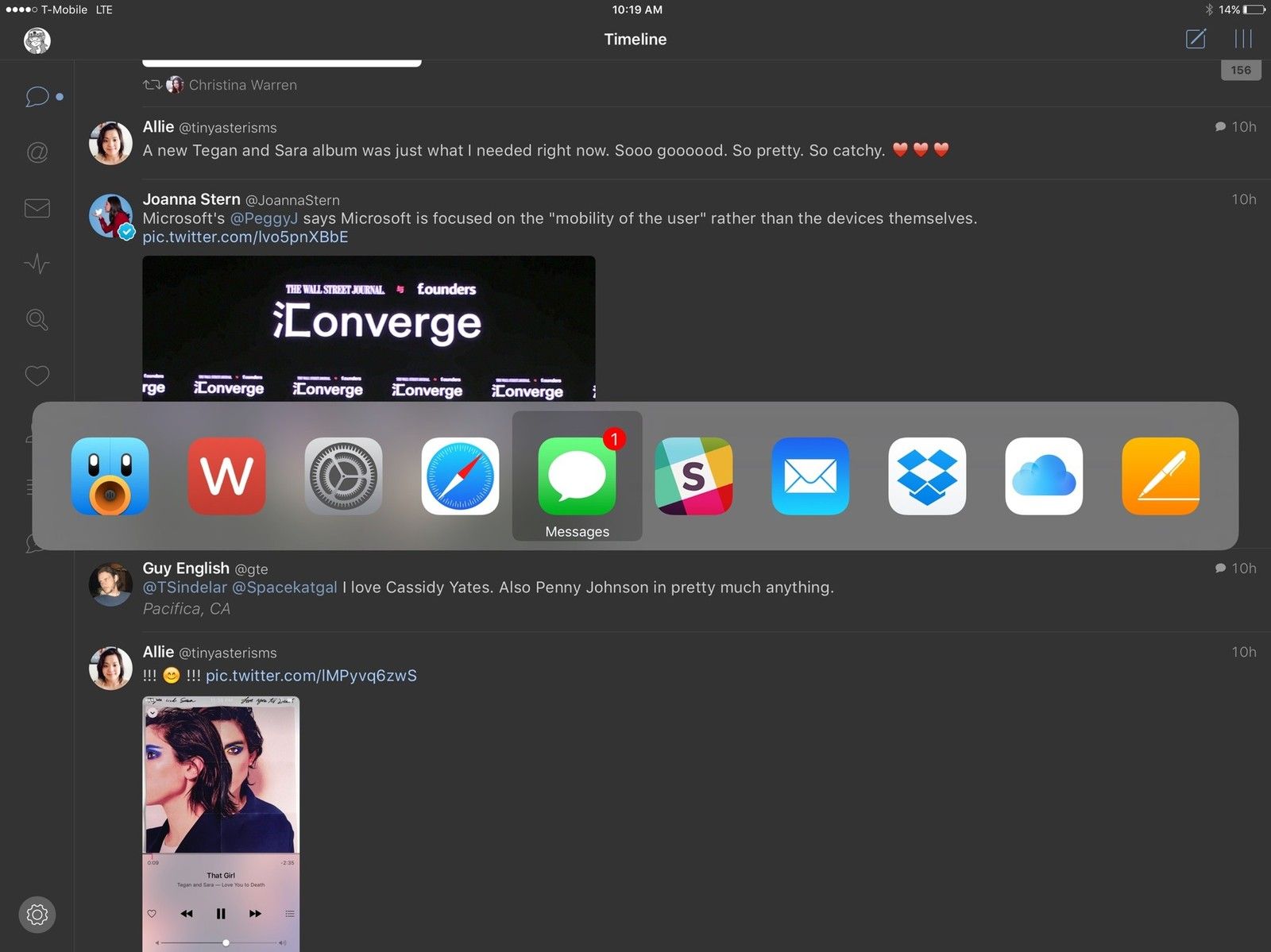Open the iCloud Drive app
This screenshot has width=1271, height=952.
(x=1044, y=476)
